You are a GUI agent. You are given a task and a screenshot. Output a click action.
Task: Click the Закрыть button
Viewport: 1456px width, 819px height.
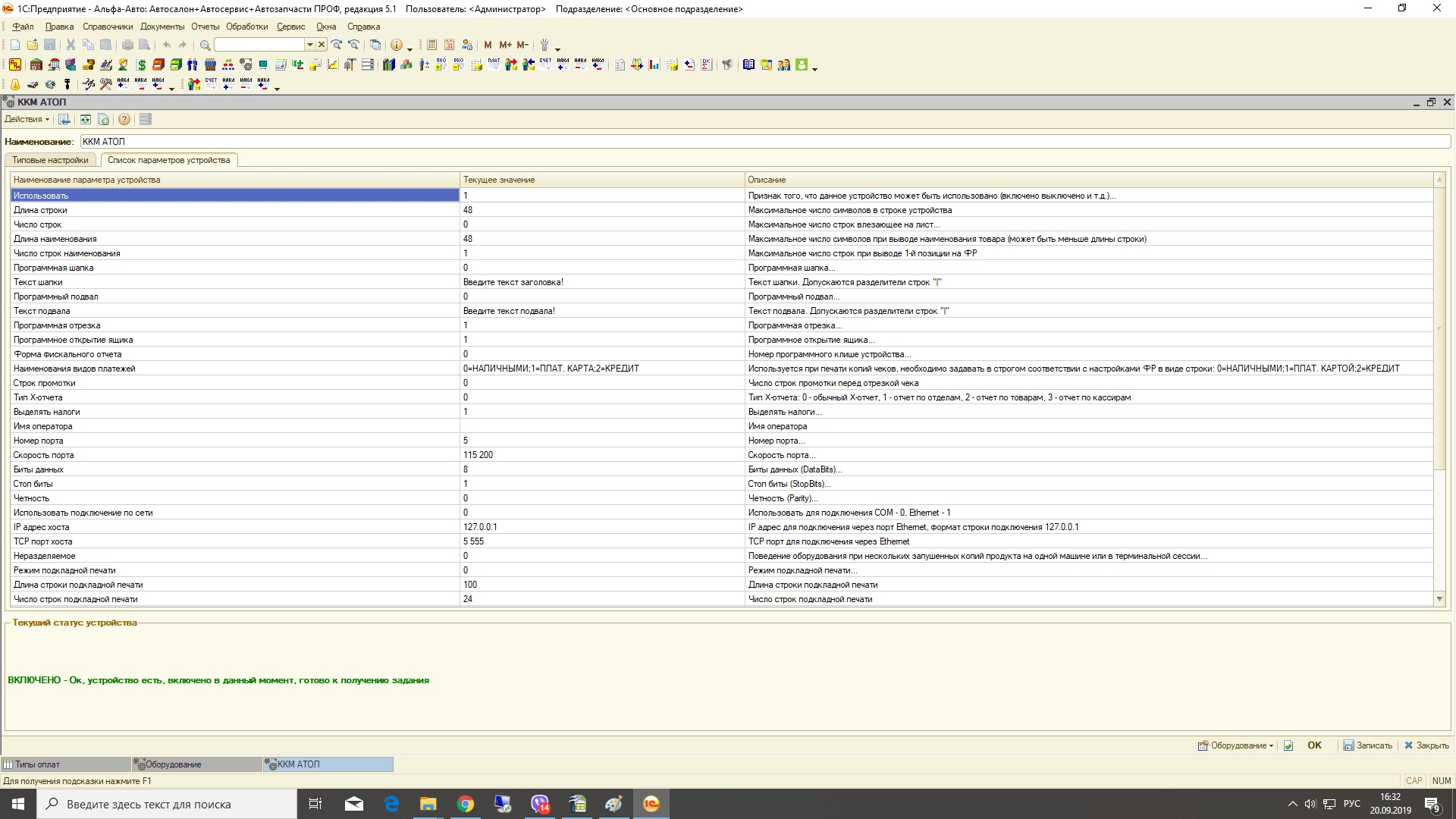click(x=1426, y=745)
